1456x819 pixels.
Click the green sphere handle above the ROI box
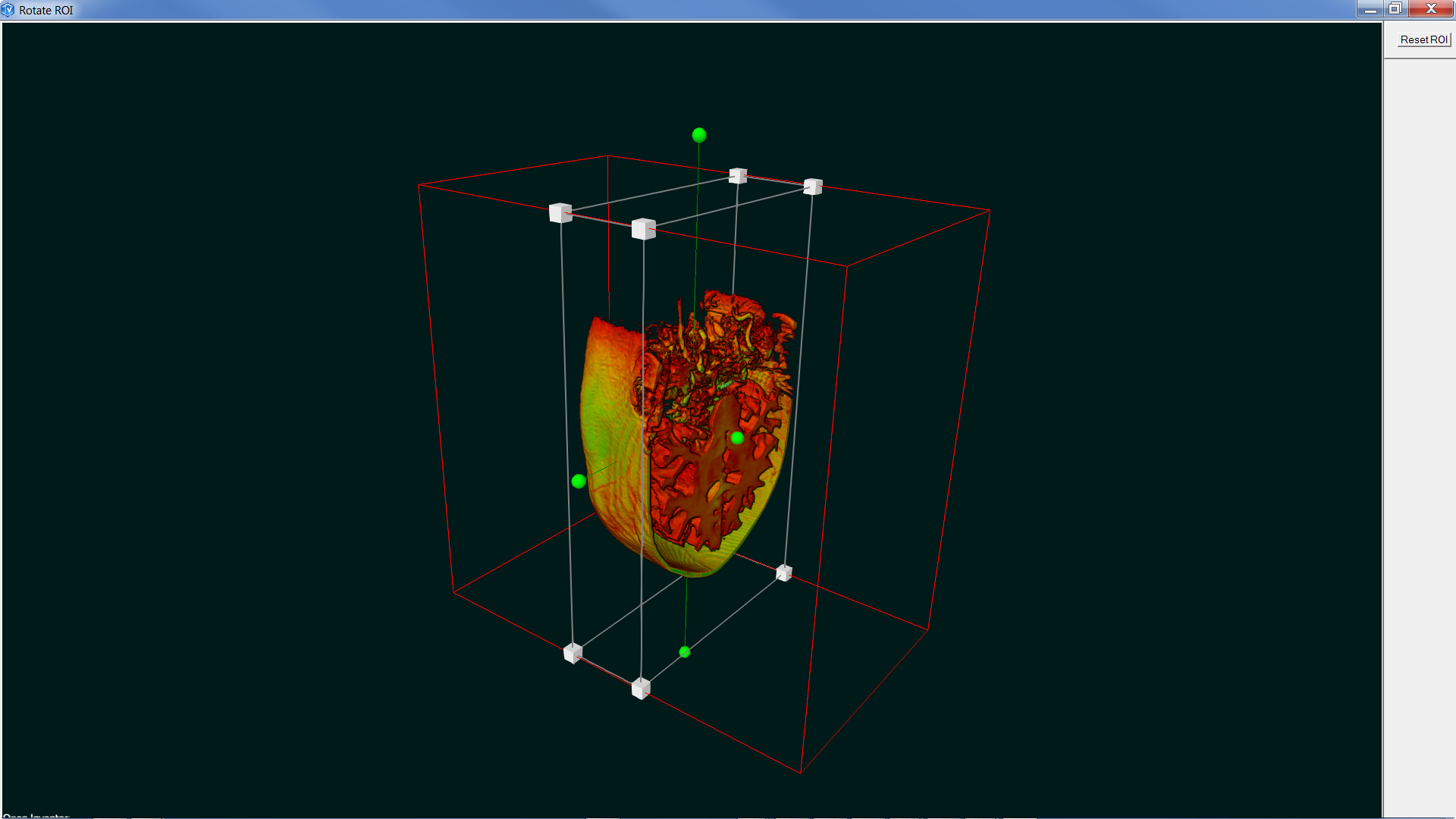coord(699,135)
